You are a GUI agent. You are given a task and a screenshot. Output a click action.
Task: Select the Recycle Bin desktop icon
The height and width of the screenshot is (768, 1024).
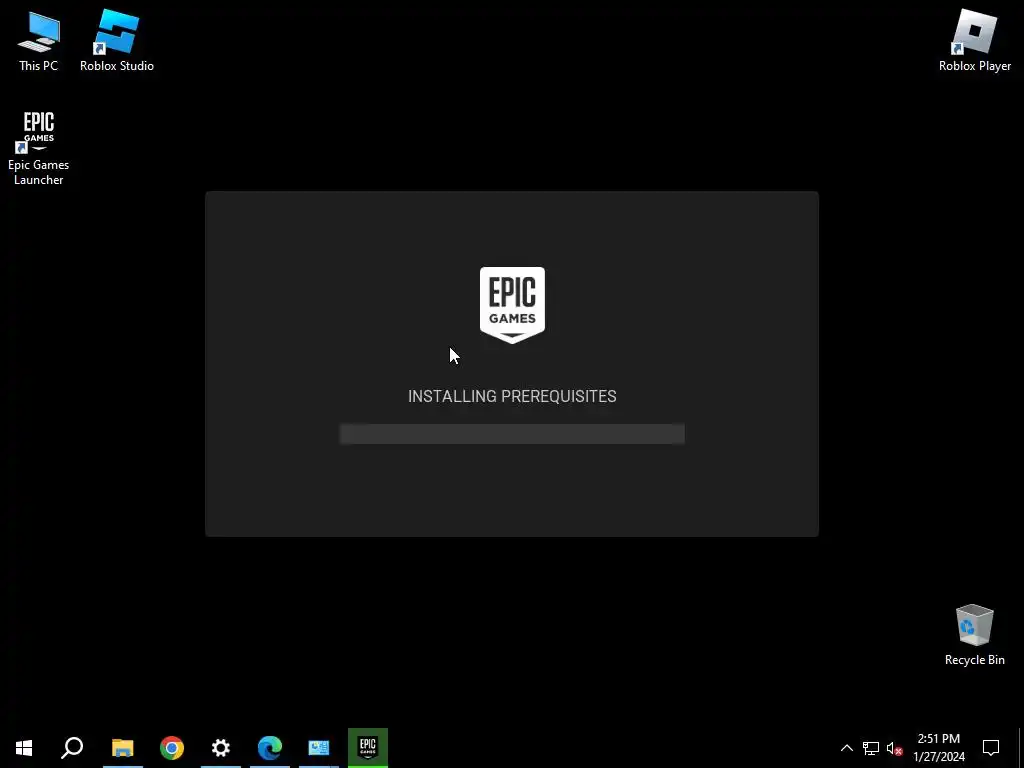coord(974,635)
